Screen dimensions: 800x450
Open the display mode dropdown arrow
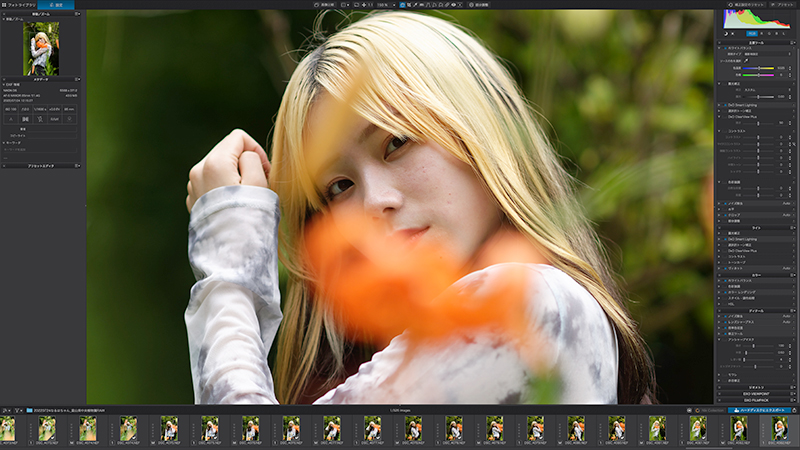(348, 5)
